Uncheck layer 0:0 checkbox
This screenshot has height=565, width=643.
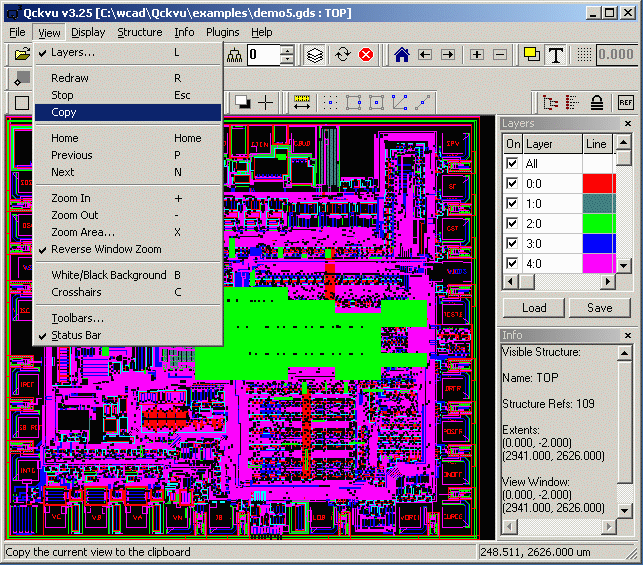click(512, 183)
